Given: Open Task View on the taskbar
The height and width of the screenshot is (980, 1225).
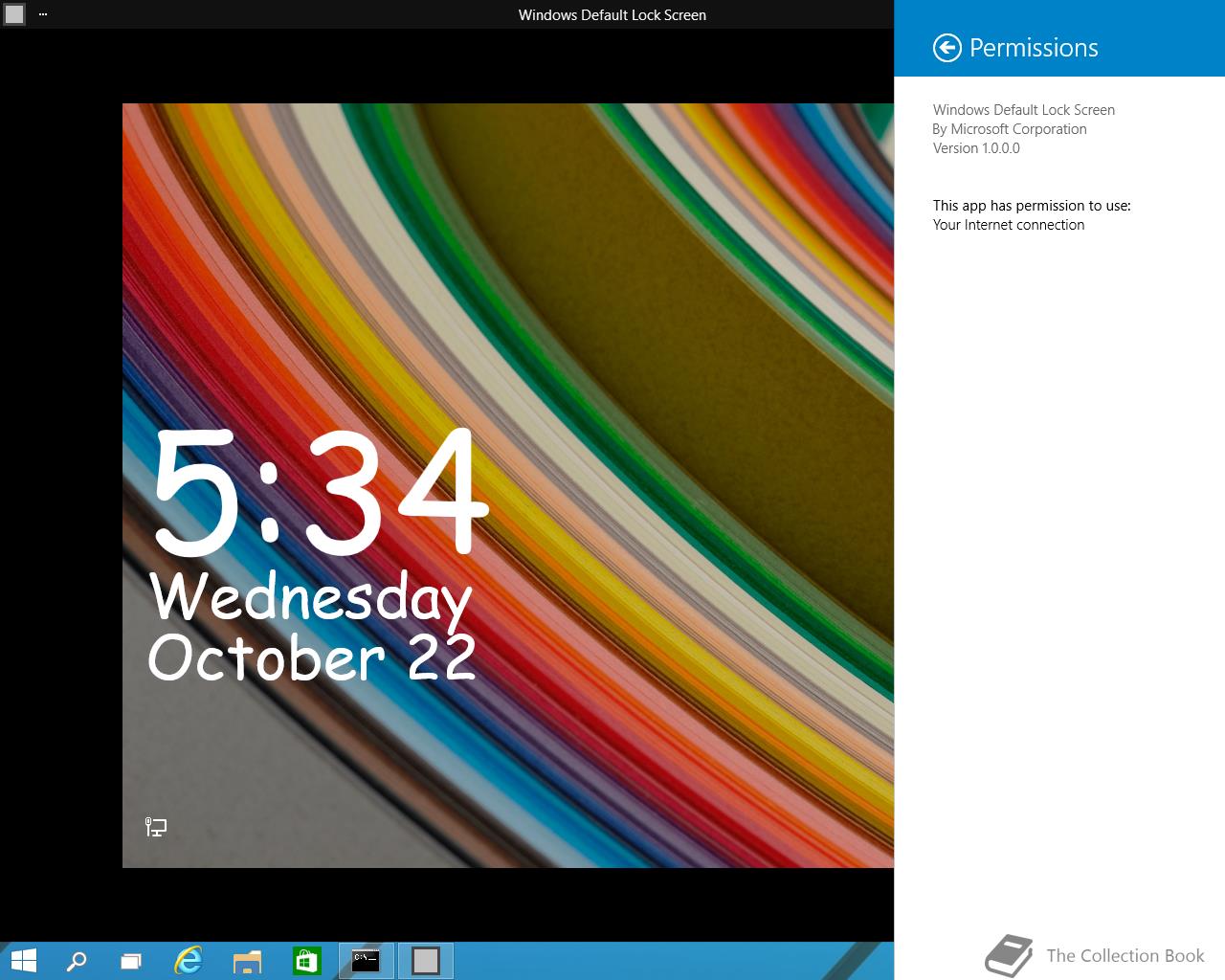Looking at the screenshot, I should [x=131, y=960].
